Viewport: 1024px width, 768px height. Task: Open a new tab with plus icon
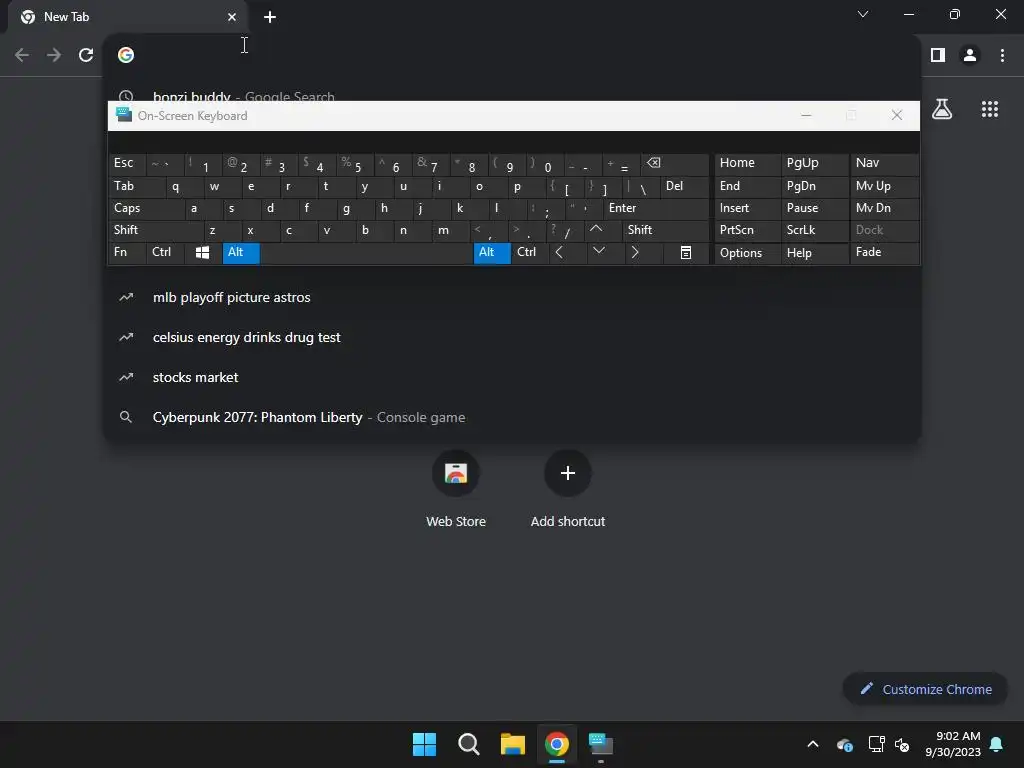[270, 17]
